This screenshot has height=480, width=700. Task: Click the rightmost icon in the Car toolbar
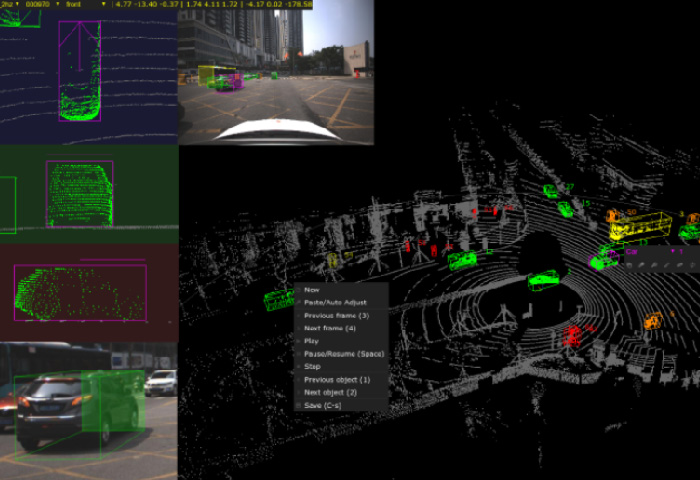click(695, 265)
